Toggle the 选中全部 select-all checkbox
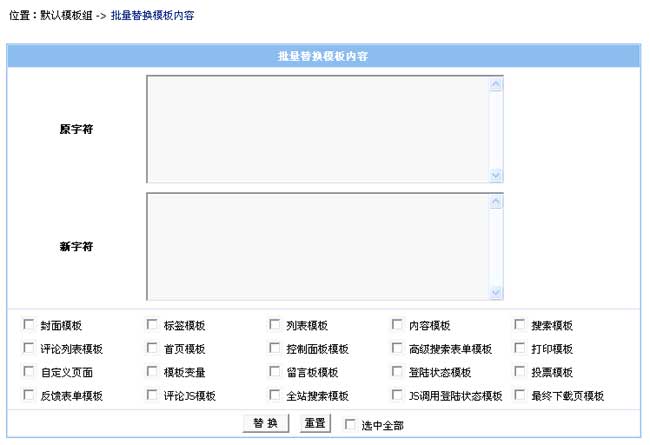 (350, 425)
